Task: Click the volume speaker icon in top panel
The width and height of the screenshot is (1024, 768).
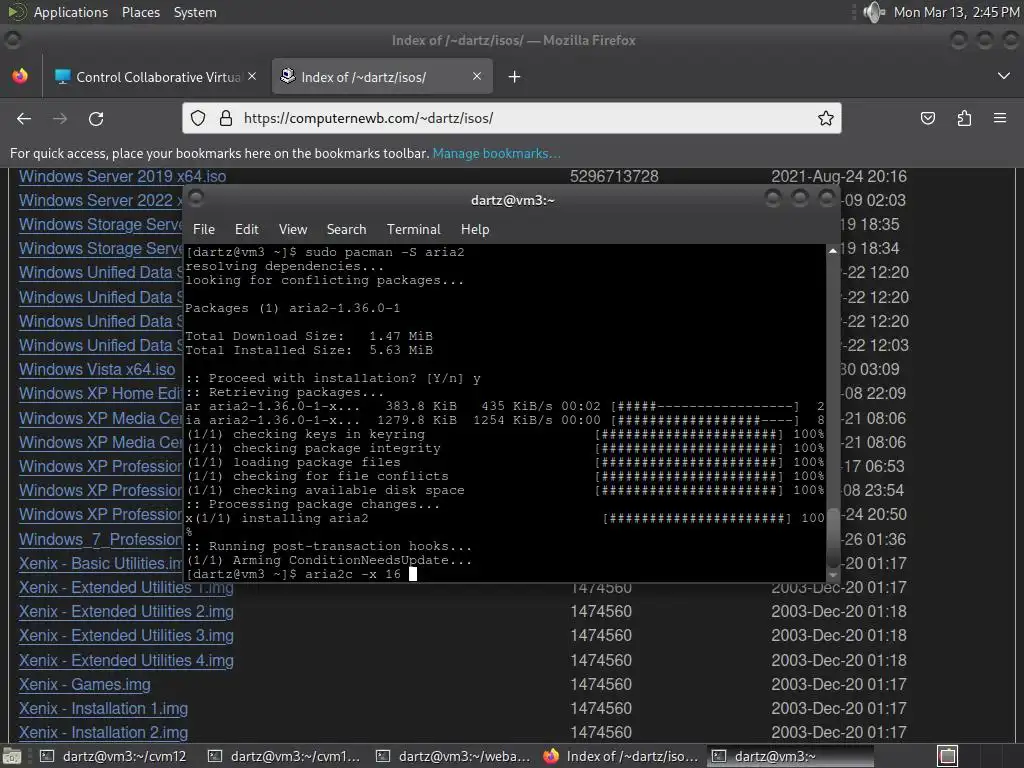Action: click(873, 12)
